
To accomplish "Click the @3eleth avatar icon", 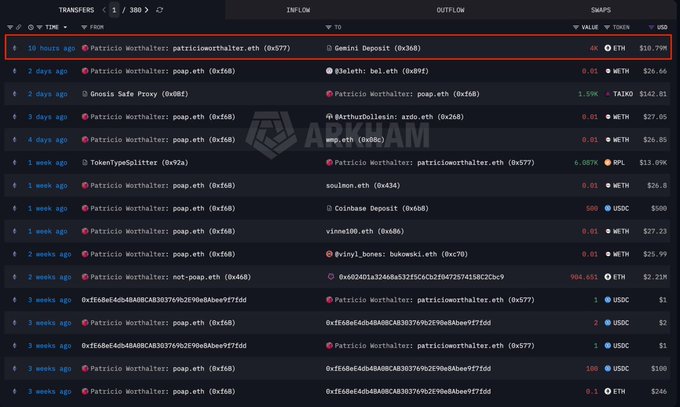I will pos(329,71).
